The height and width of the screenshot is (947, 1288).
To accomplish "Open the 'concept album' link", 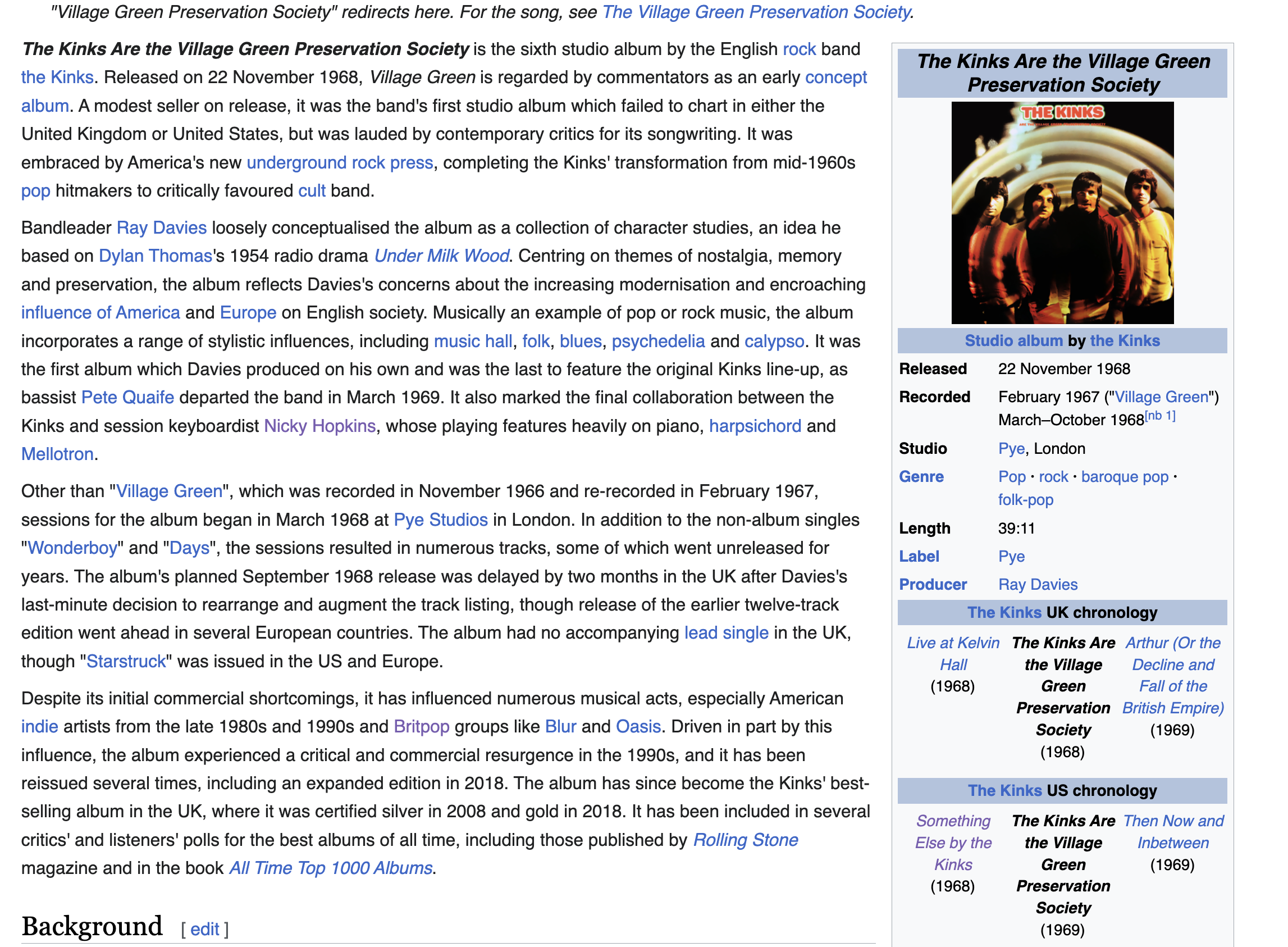I will pyautogui.click(x=835, y=78).
